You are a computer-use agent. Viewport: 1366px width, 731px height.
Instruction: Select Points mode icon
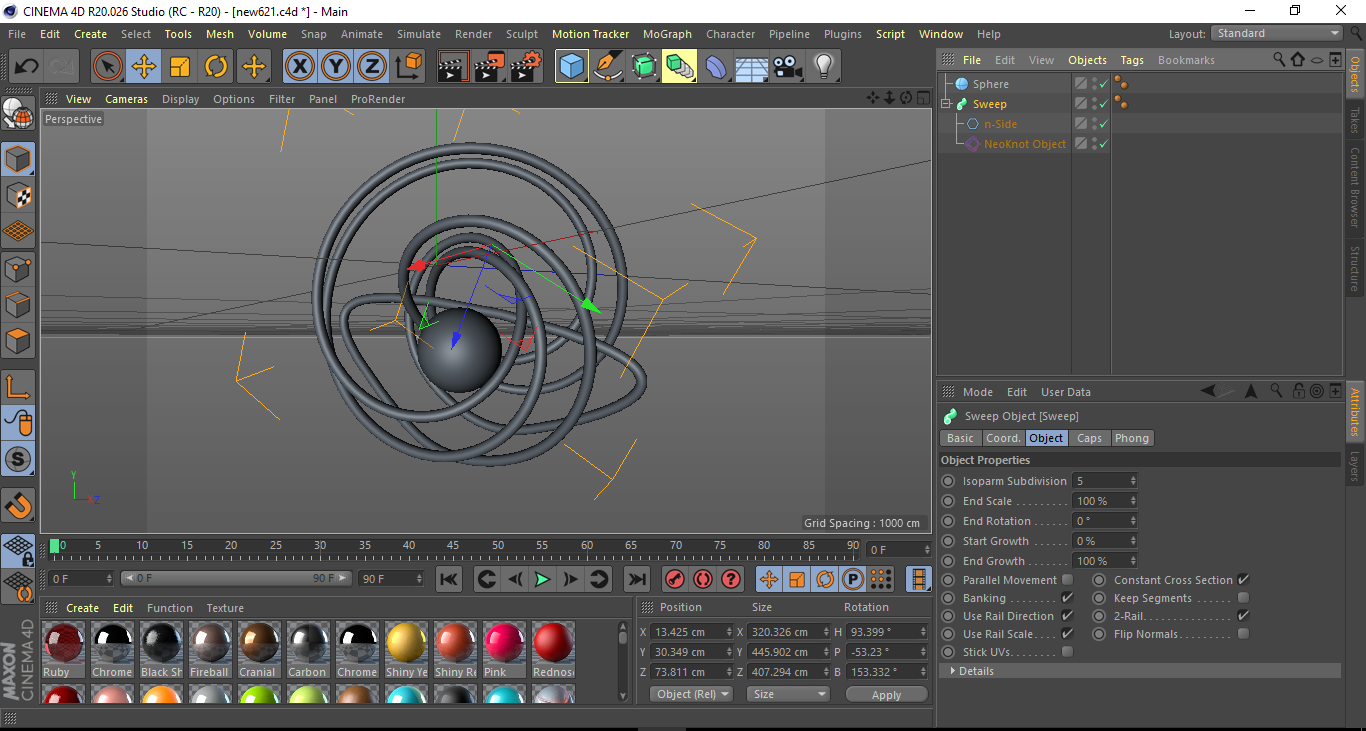(18, 268)
